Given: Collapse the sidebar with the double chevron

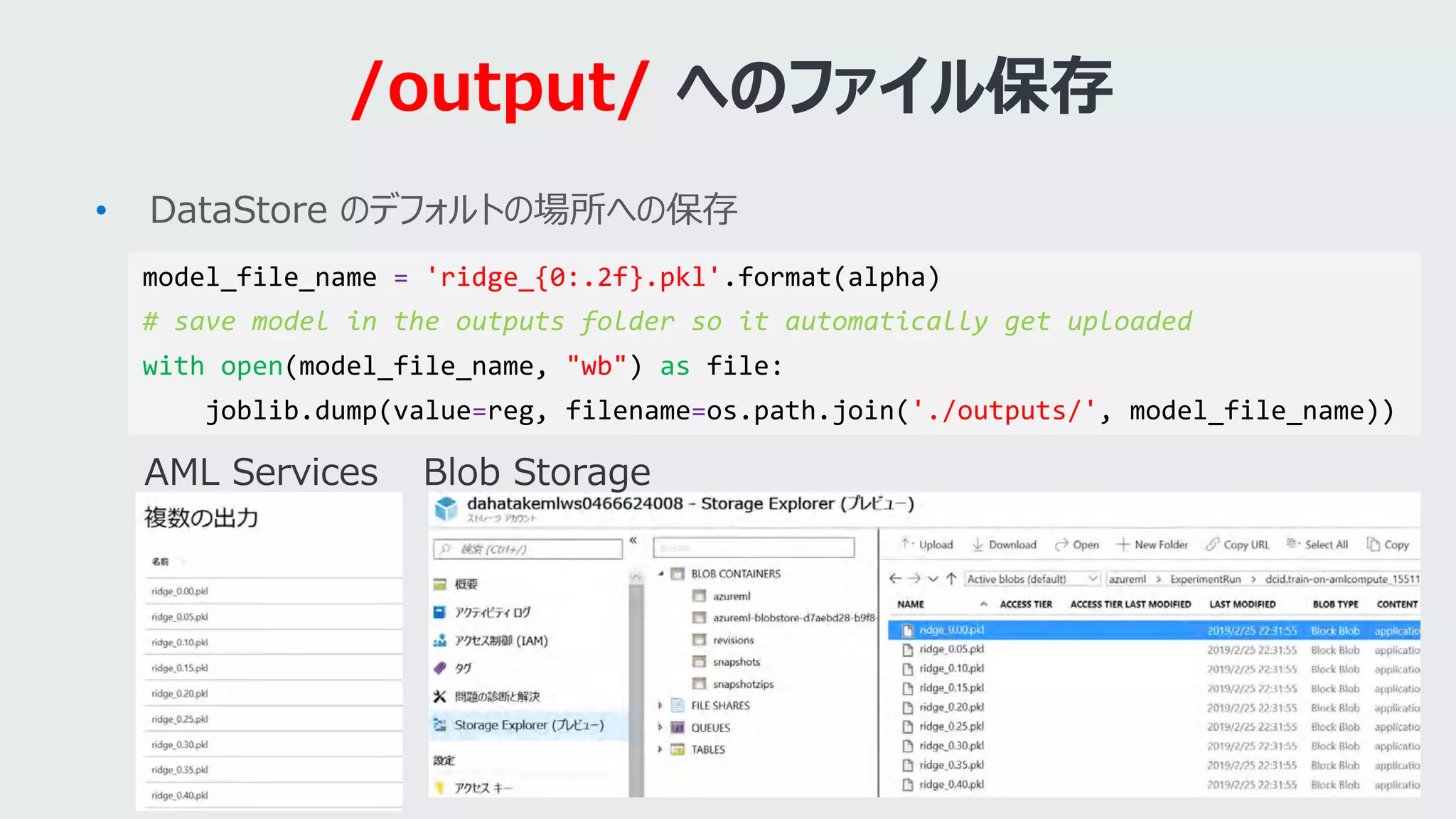Looking at the screenshot, I should point(633,540).
